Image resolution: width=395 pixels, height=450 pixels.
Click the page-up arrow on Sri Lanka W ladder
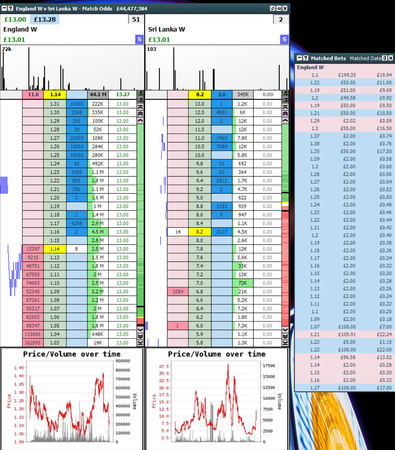(285, 121)
